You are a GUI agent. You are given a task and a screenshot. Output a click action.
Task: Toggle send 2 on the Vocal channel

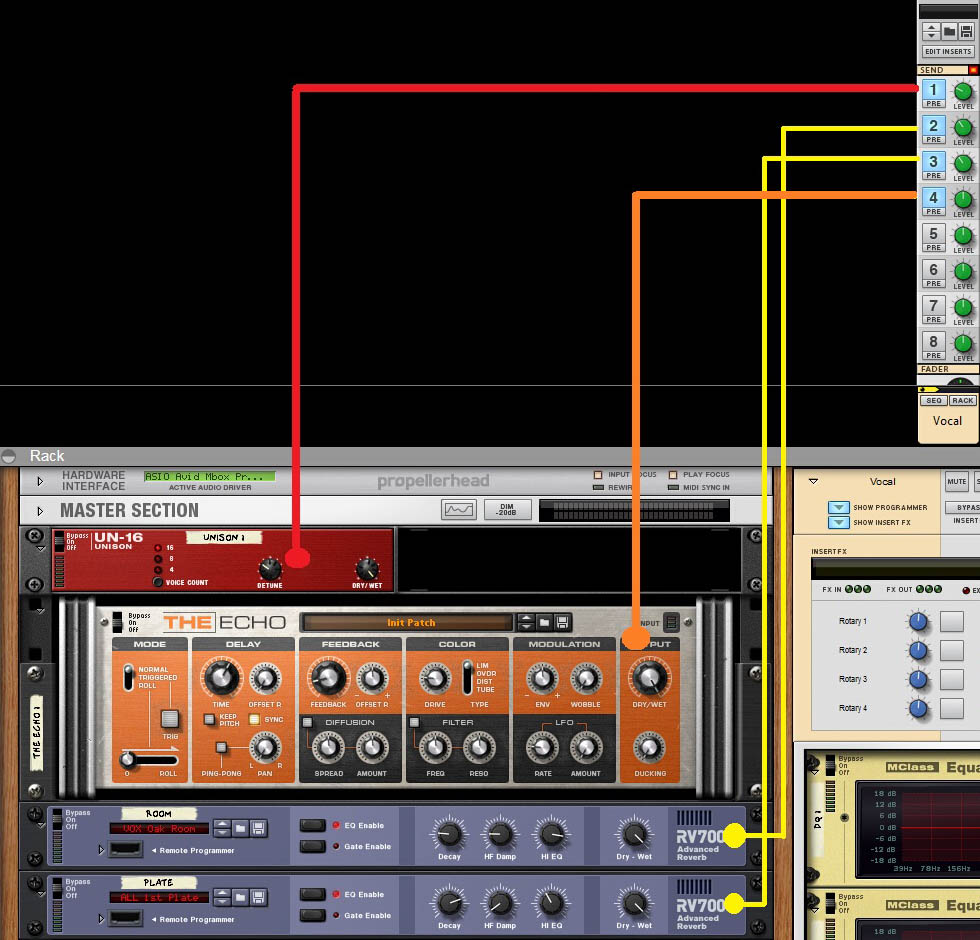pos(933,126)
